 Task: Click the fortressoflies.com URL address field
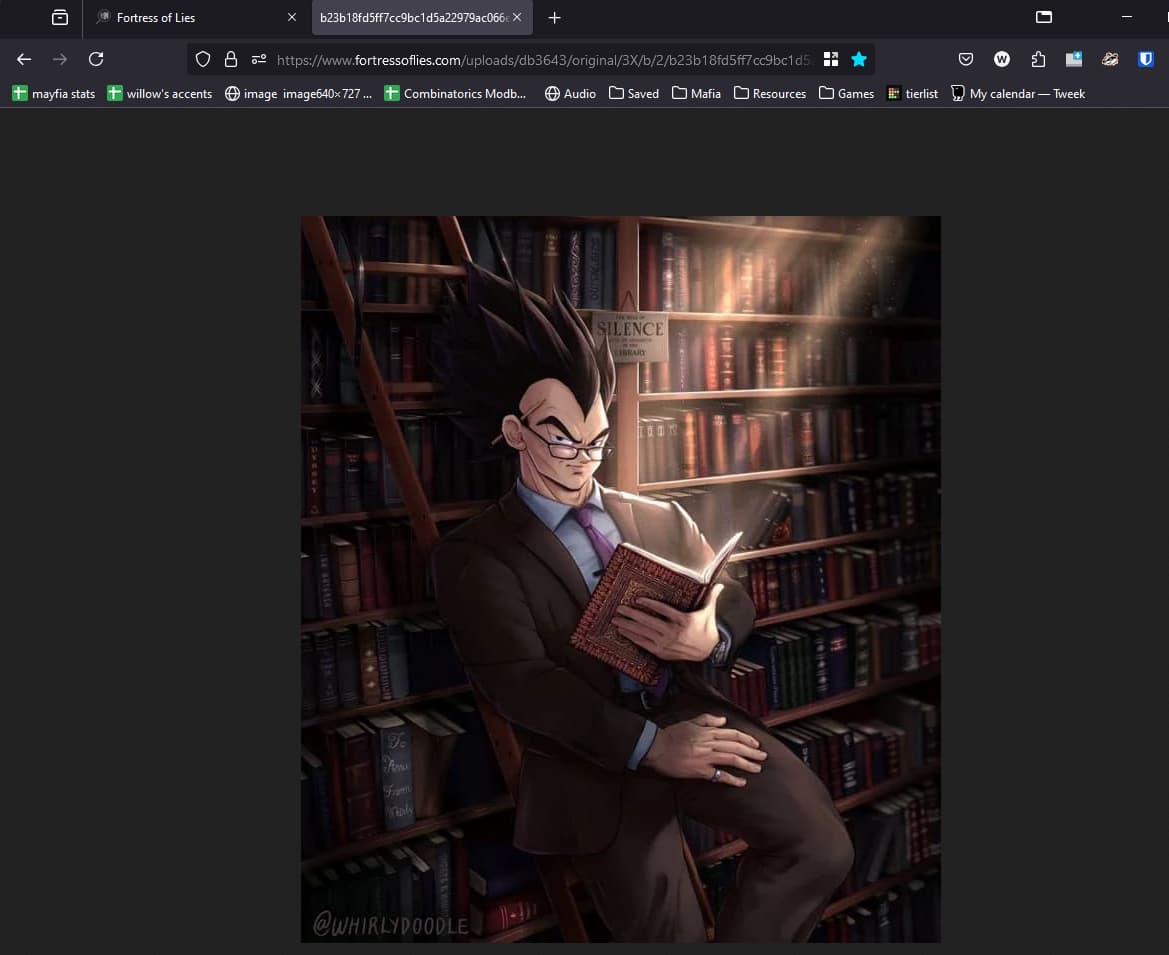(543, 60)
